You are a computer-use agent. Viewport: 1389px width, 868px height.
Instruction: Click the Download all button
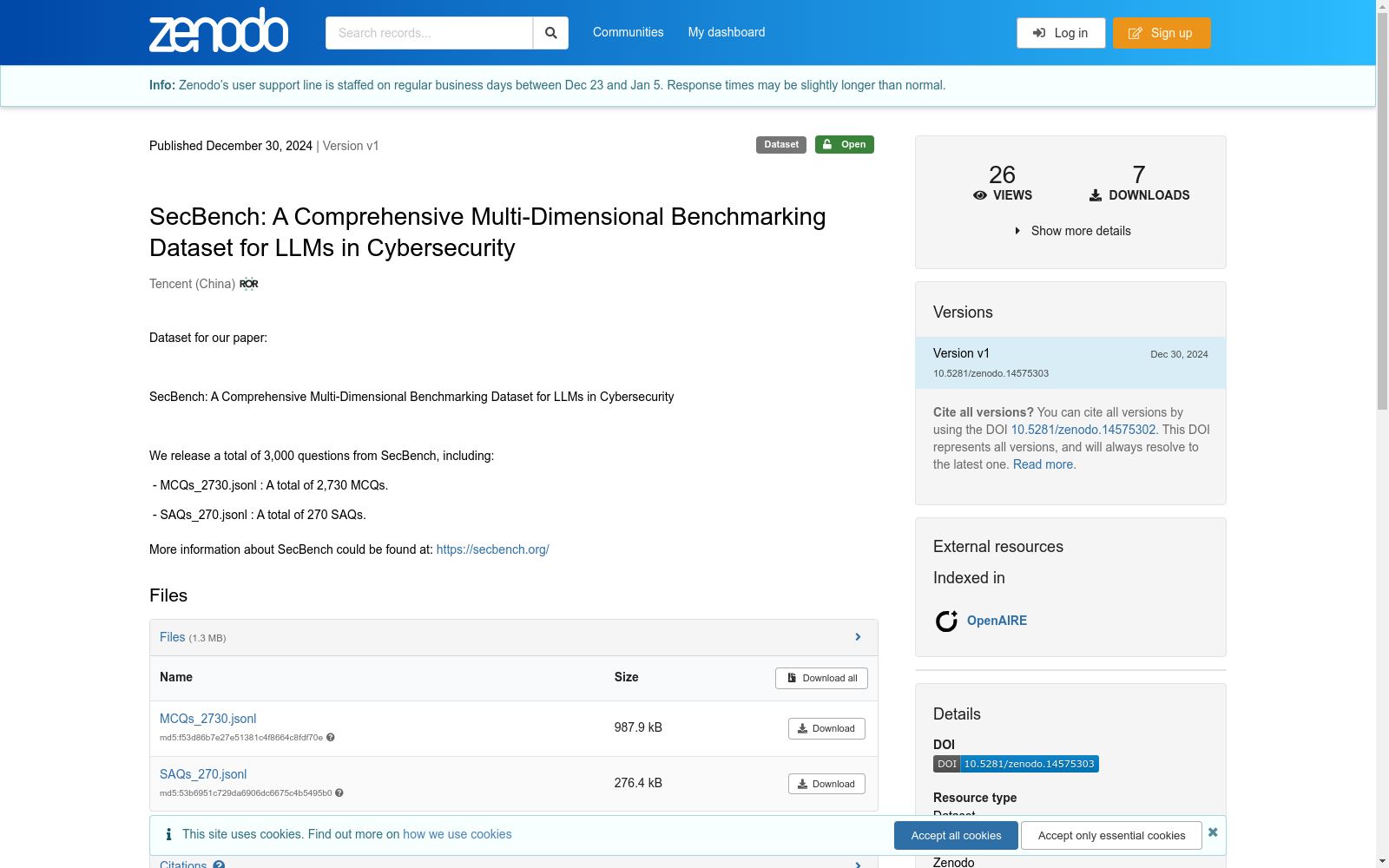[821, 678]
